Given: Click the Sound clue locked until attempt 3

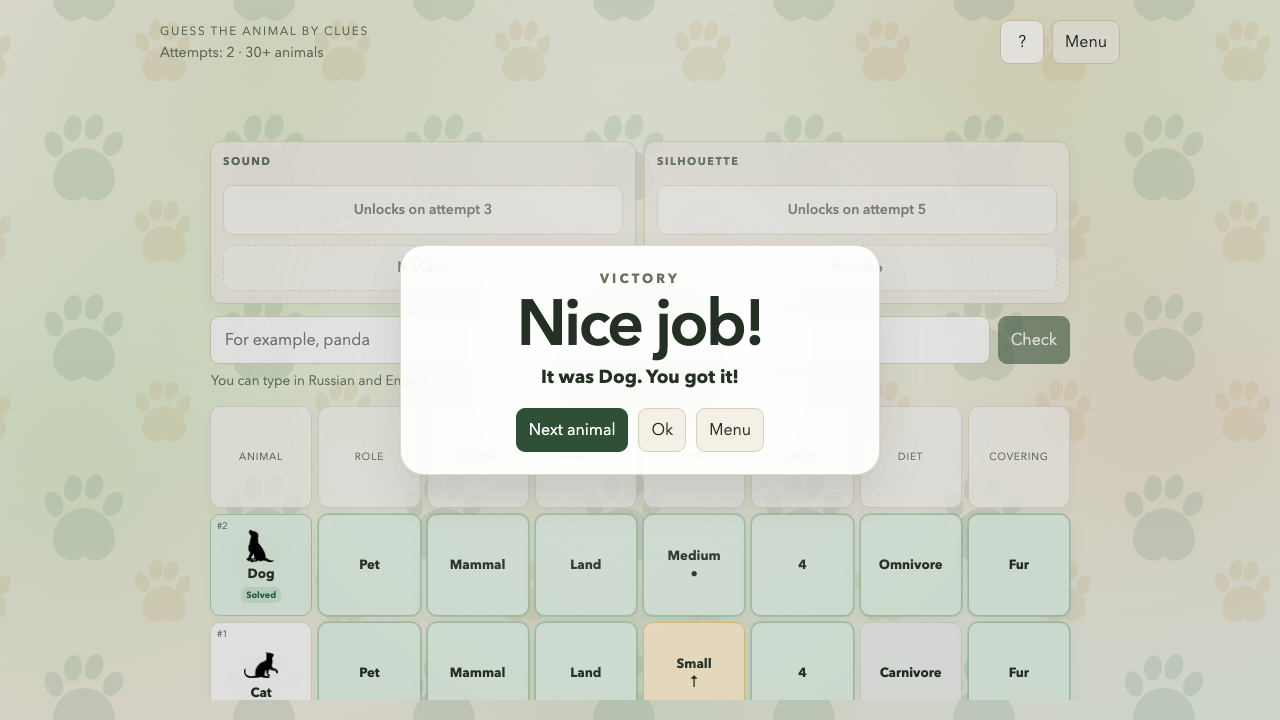Looking at the screenshot, I should pos(423,210).
